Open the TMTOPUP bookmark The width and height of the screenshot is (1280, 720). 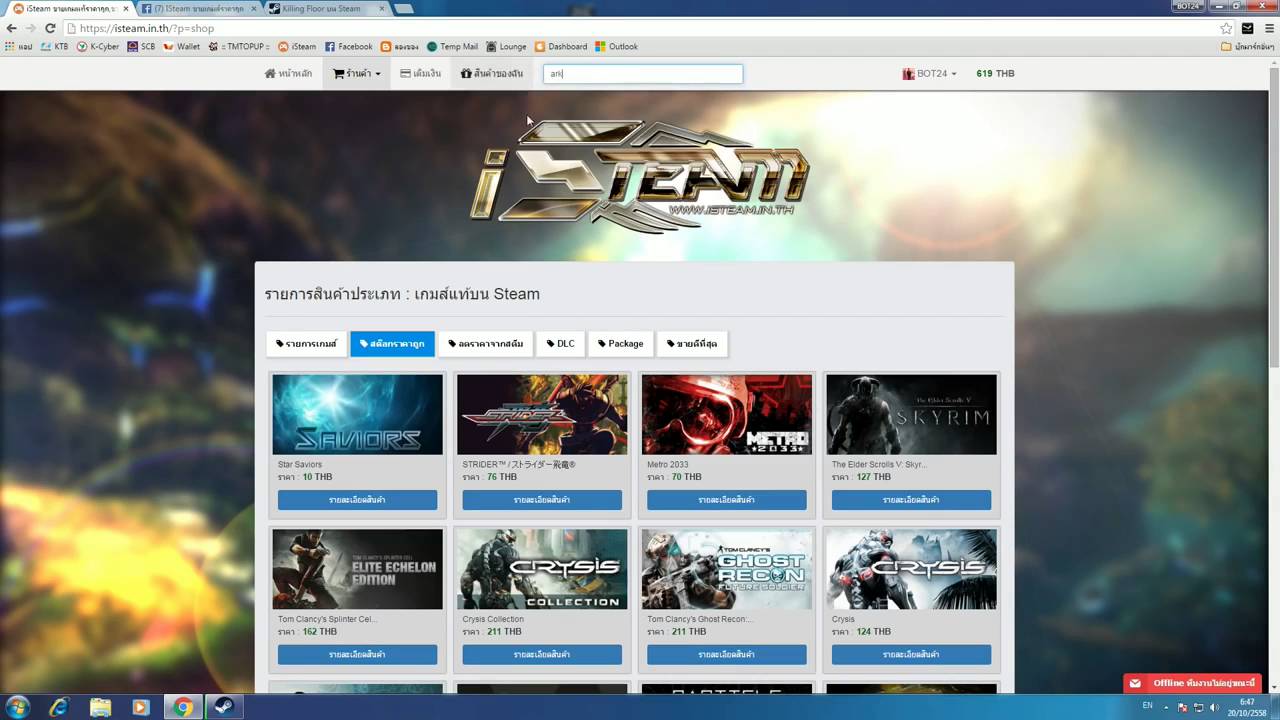[x=239, y=46]
